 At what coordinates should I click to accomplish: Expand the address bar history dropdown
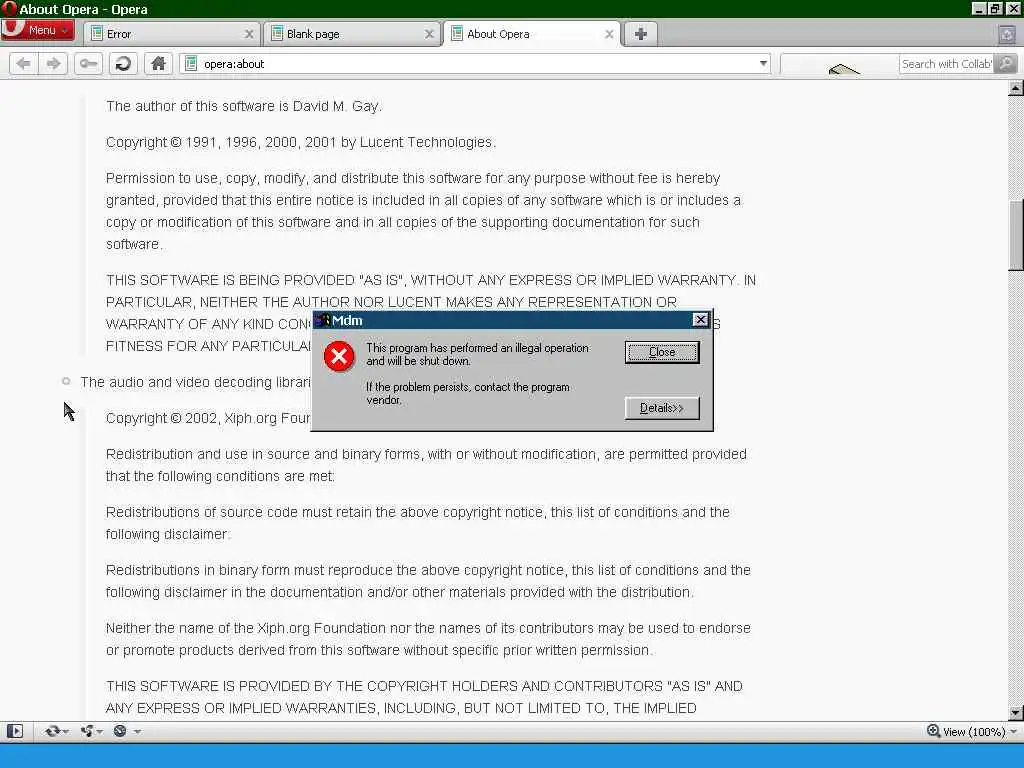click(763, 63)
